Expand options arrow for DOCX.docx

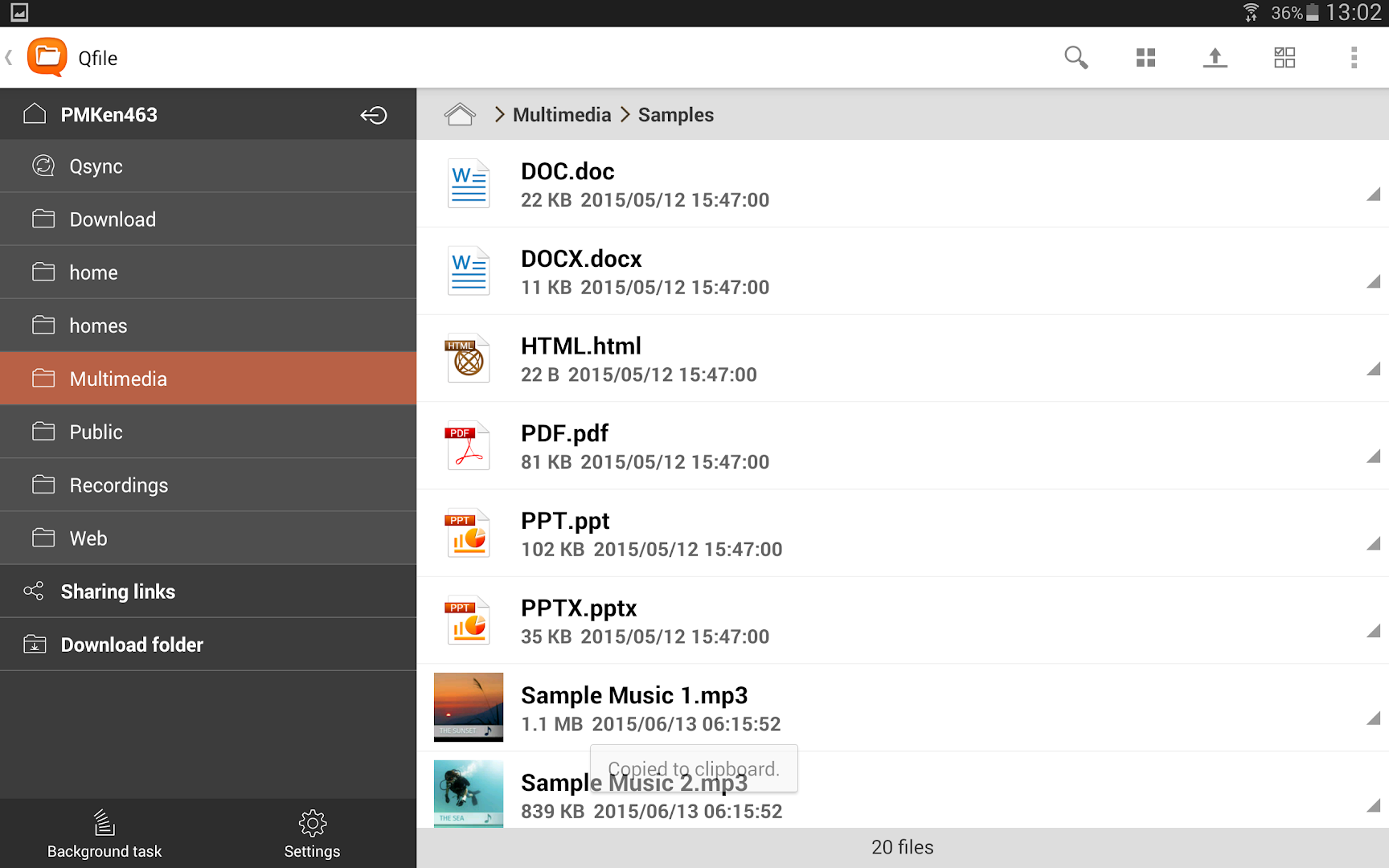coord(1373,281)
